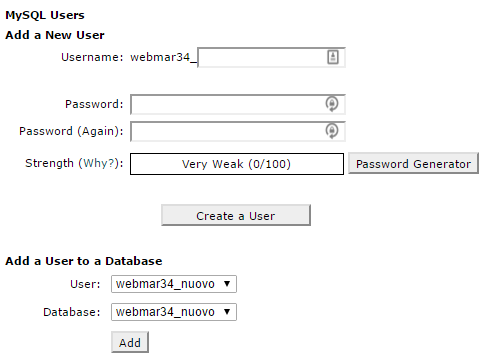
Task: Click inside the Password (Again) input field
Action: pyautogui.click(x=238, y=131)
